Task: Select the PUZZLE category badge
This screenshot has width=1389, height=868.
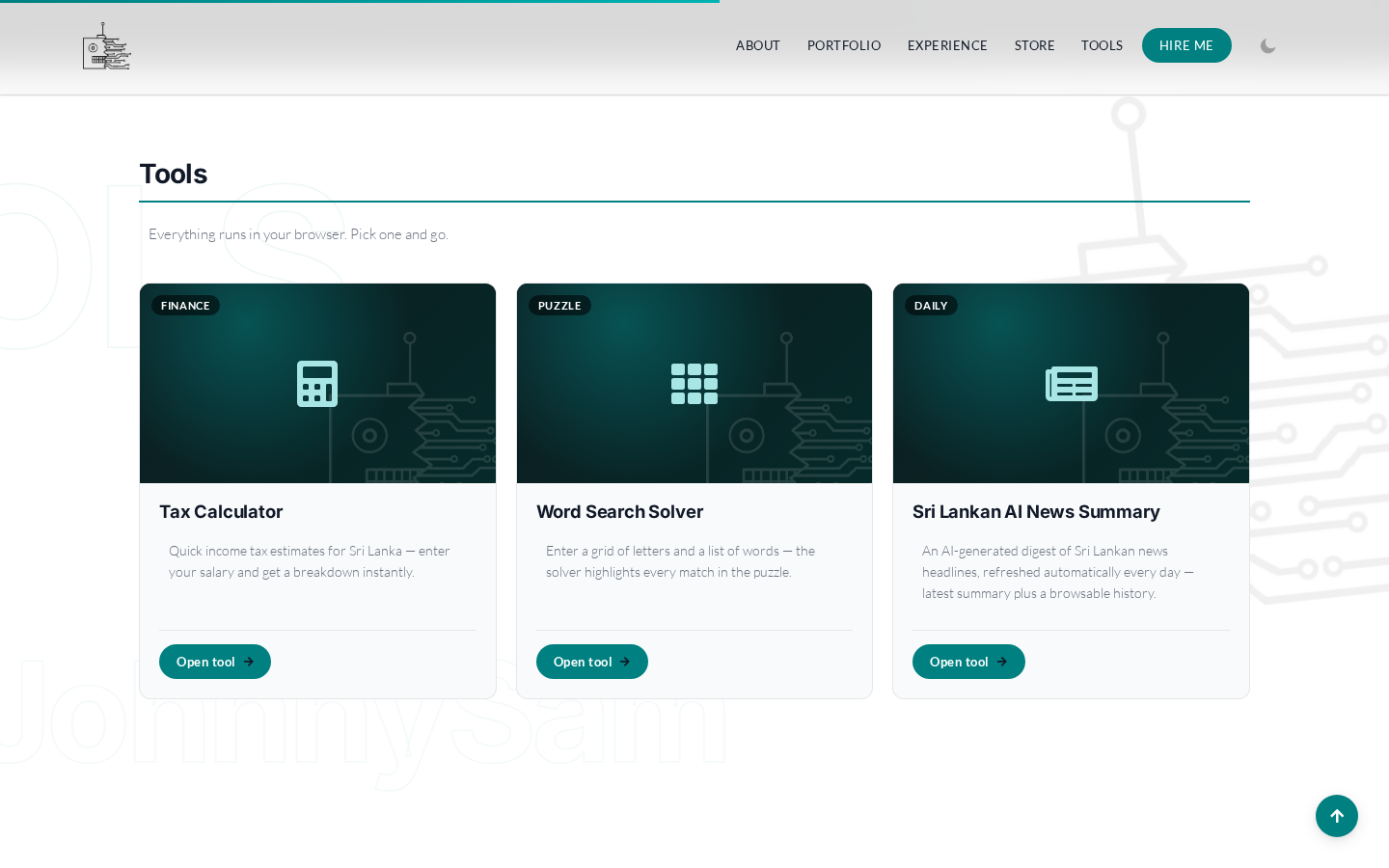Action: pyautogui.click(x=559, y=306)
